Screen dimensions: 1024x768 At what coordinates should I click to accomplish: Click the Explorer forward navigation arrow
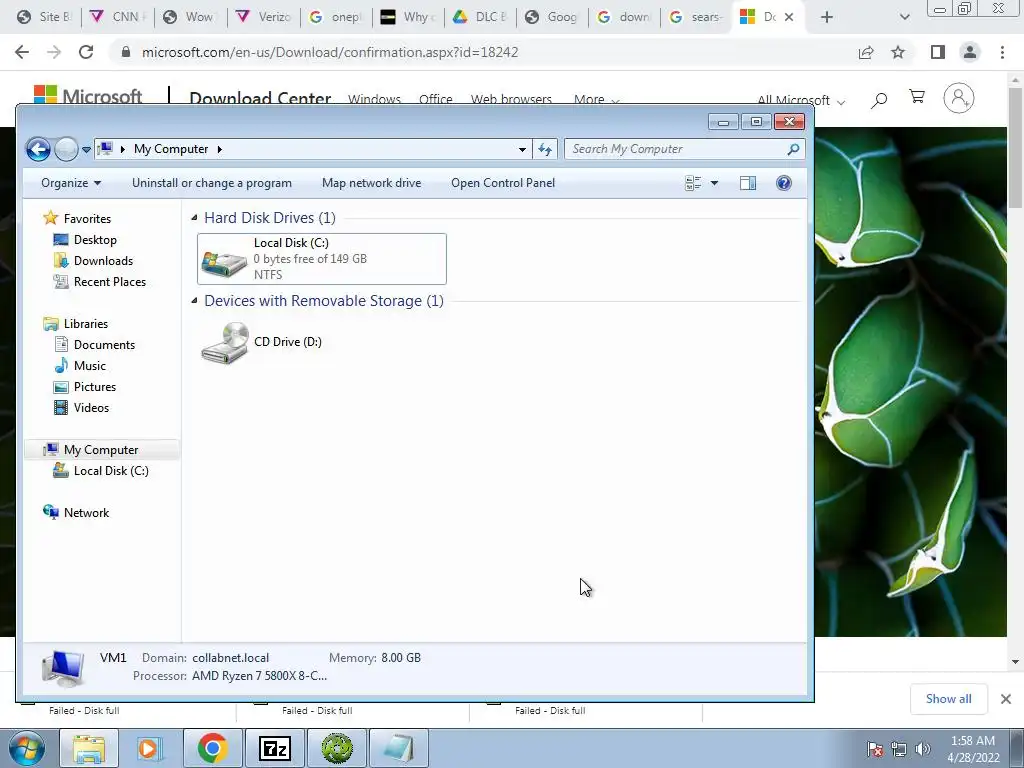point(66,150)
